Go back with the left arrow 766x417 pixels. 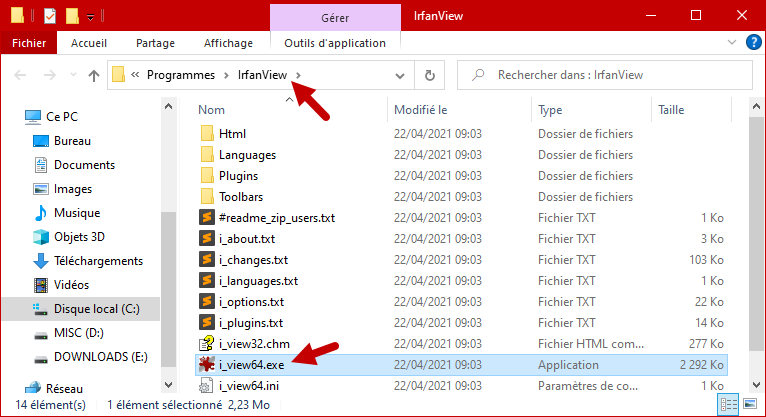[x=21, y=75]
